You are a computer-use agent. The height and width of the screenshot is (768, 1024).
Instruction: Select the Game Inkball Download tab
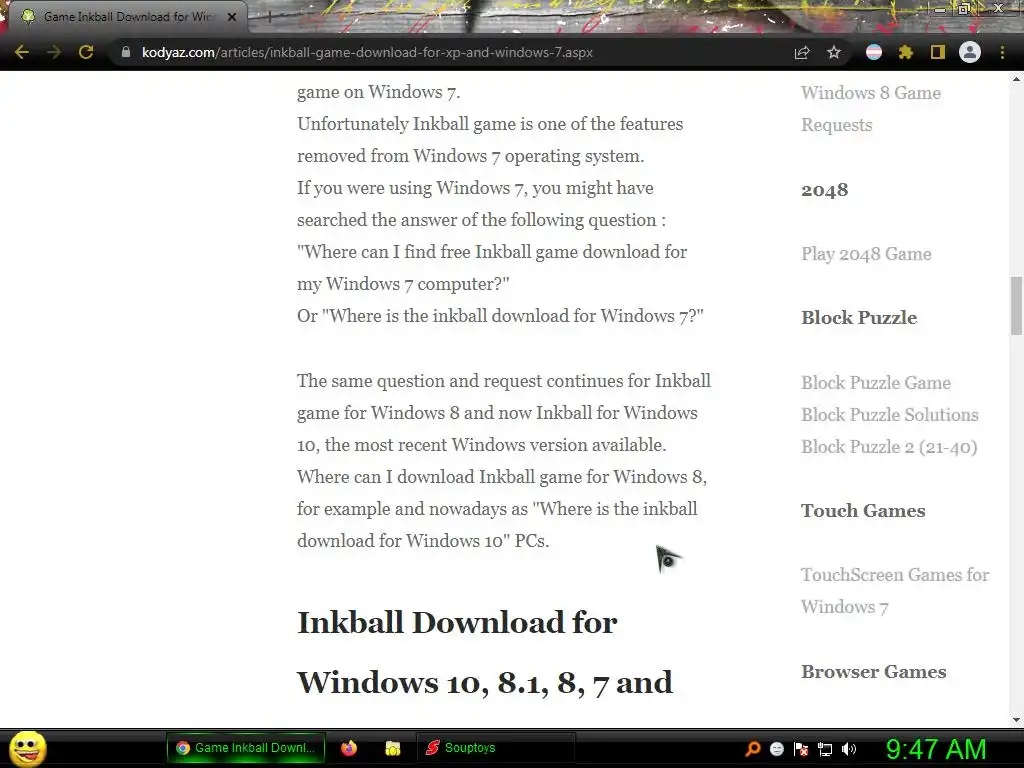point(129,17)
